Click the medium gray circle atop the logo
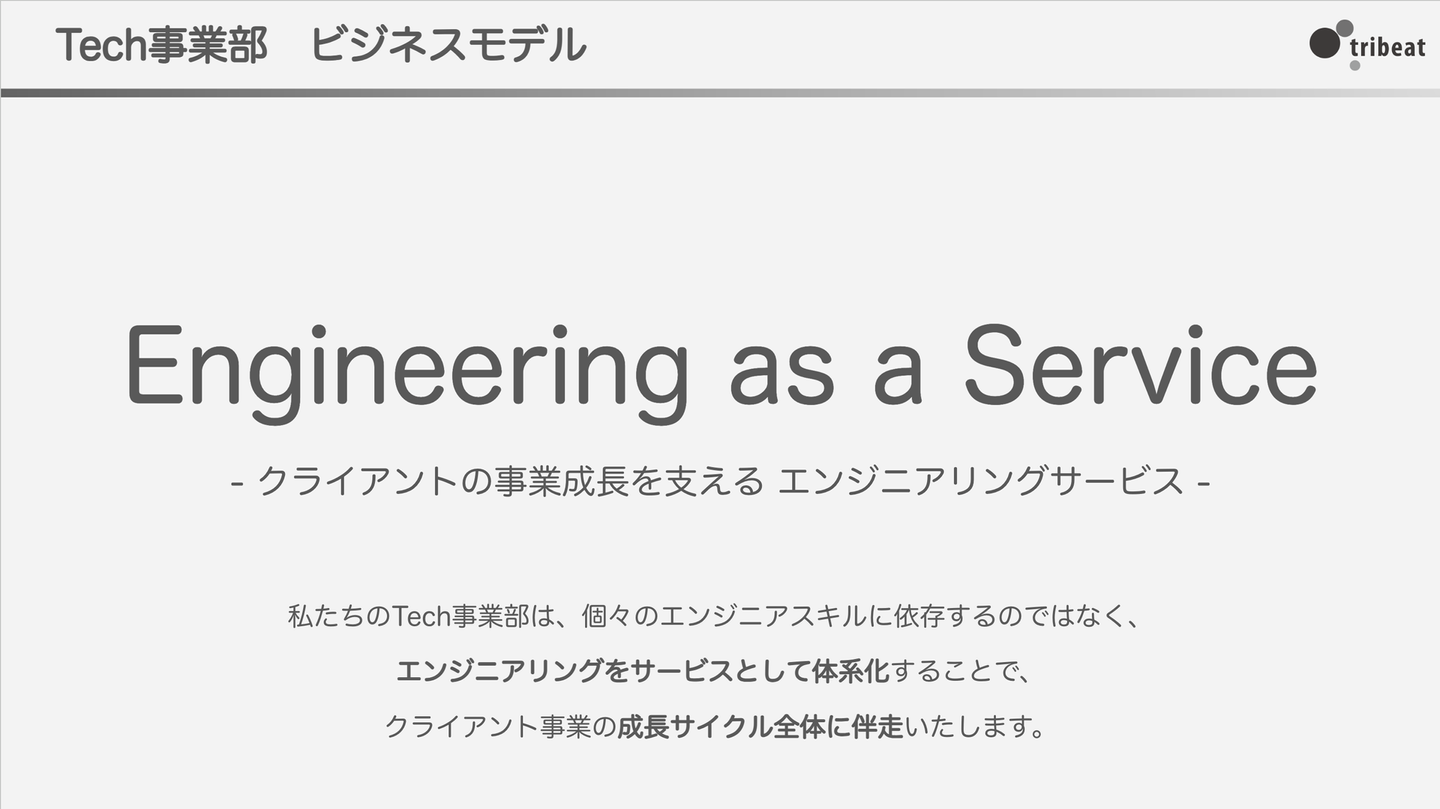 [1345, 27]
